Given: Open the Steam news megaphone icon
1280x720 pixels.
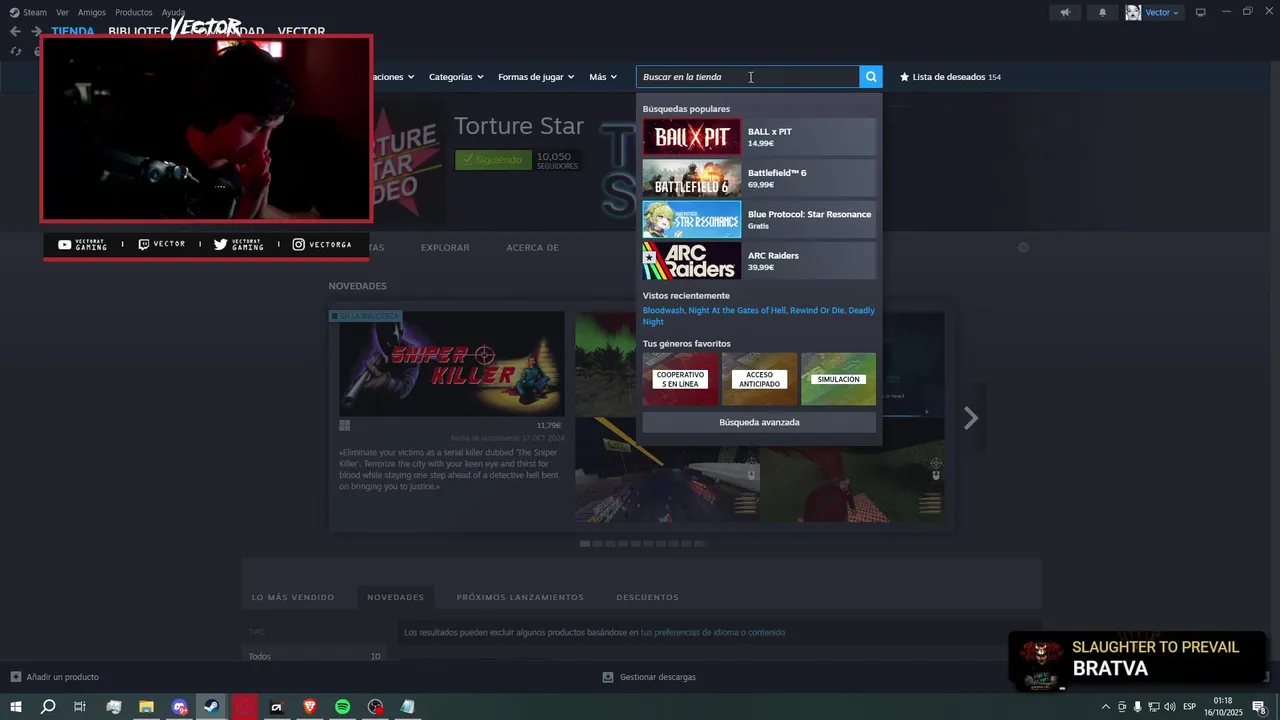Looking at the screenshot, I should [1065, 12].
